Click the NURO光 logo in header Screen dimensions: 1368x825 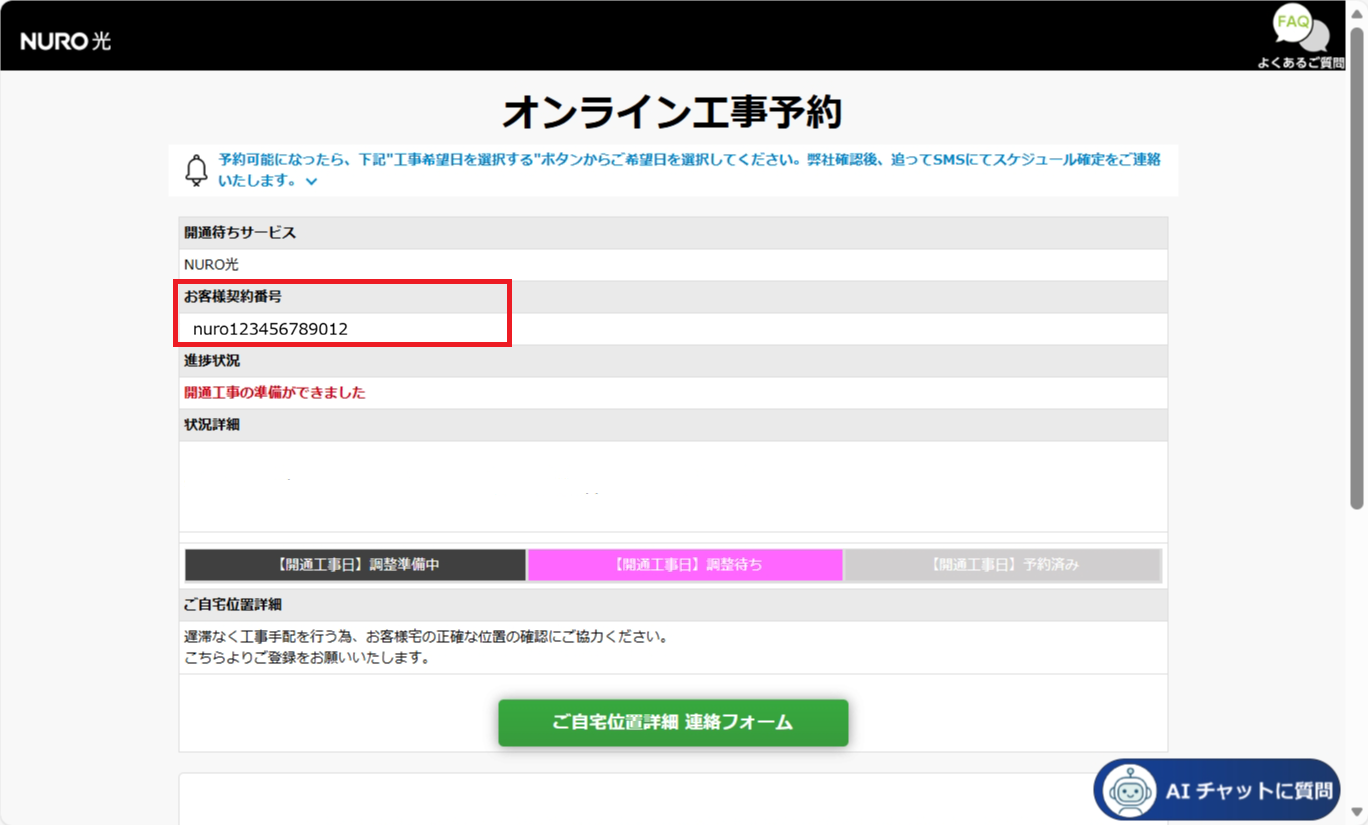pos(66,41)
